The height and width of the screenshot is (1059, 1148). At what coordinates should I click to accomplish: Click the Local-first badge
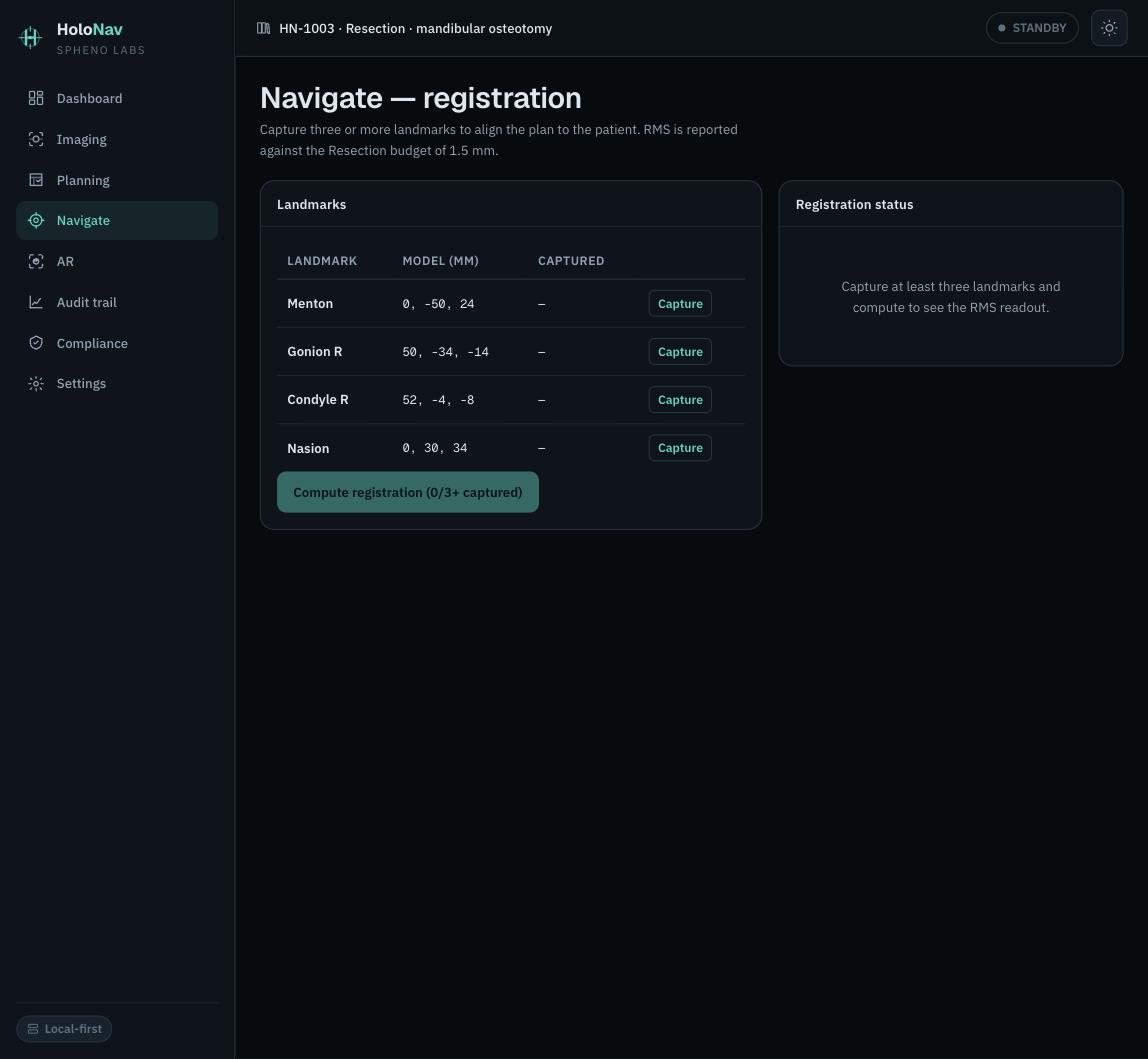(x=64, y=1029)
